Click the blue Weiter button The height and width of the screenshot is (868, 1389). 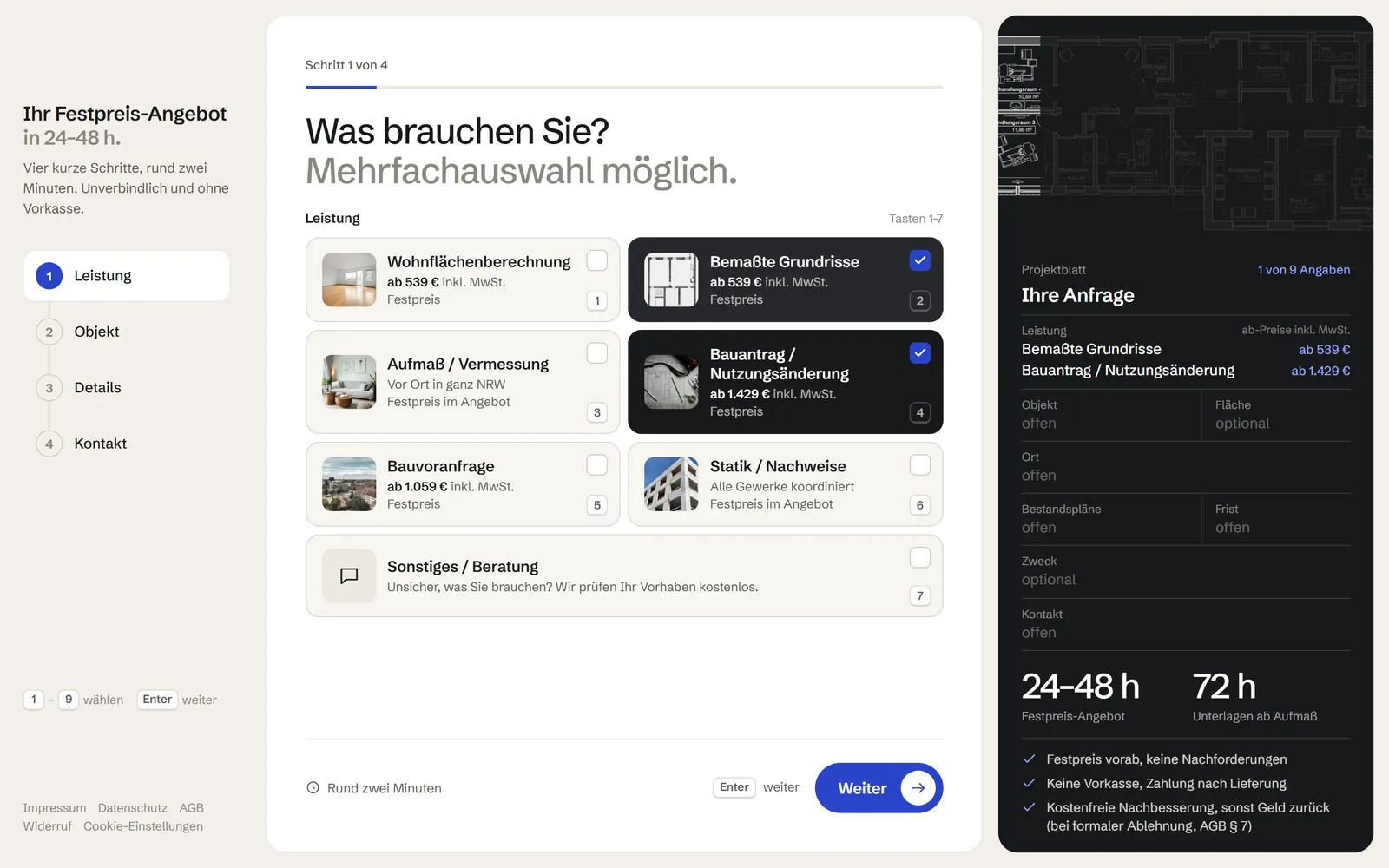coord(879,788)
